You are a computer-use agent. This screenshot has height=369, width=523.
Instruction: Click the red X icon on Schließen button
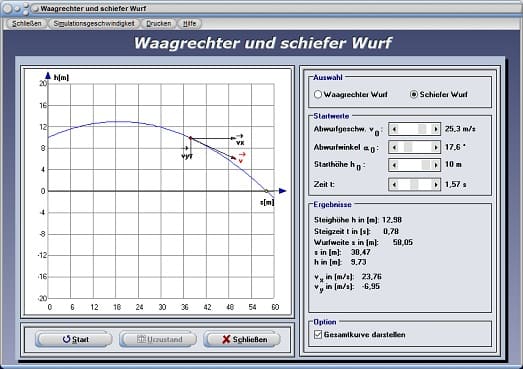pyautogui.click(x=226, y=339)
